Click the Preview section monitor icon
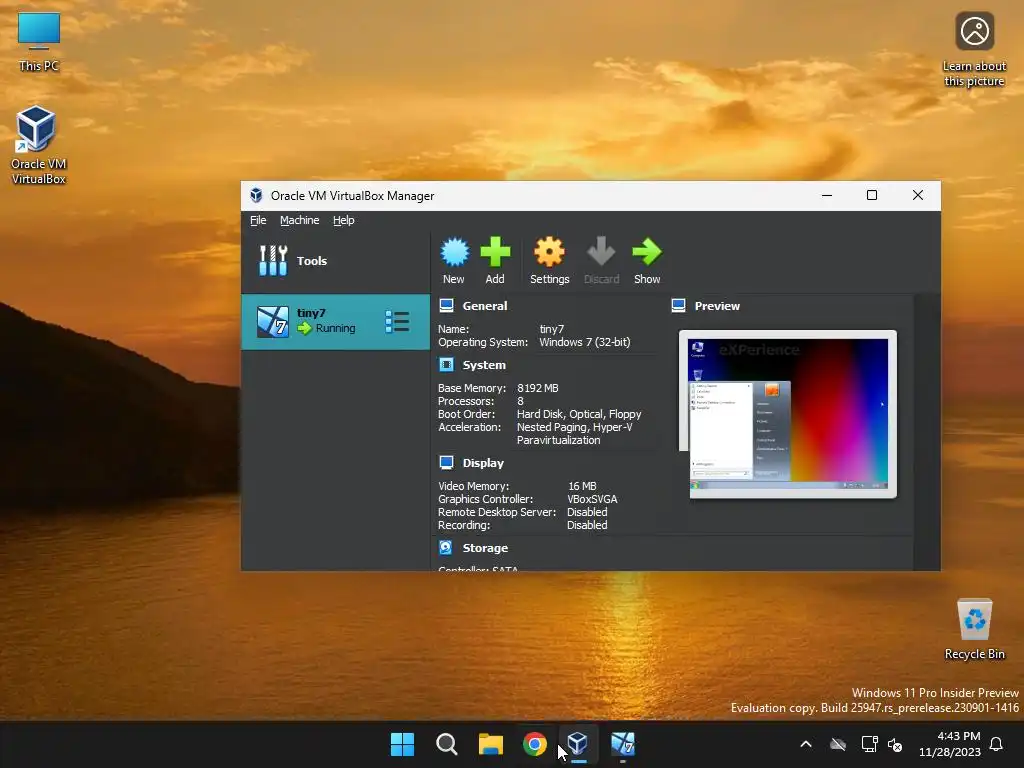The height and width of the screenshot is (768, 1024). [679, 306]
